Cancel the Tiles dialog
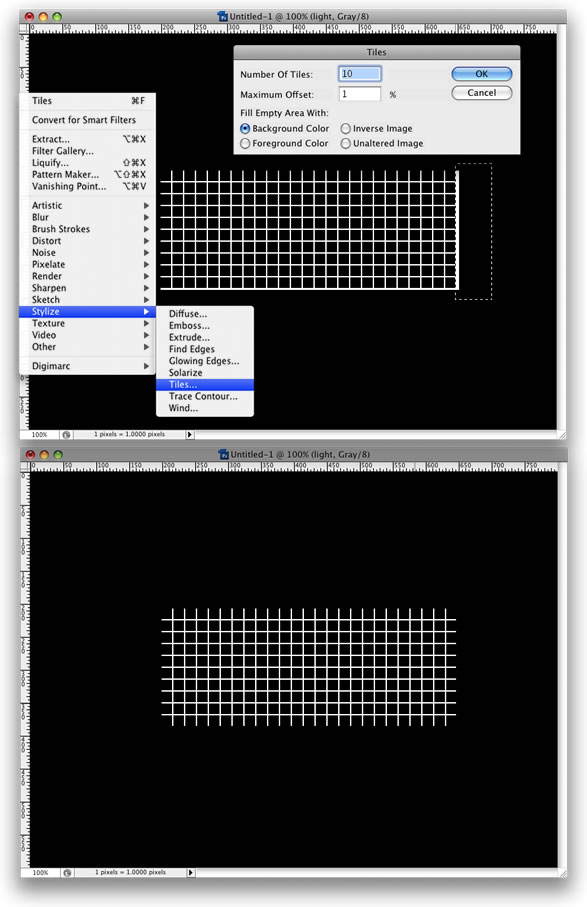The height and width of the screenshot is (907, 587). click(x=482, y=93)
